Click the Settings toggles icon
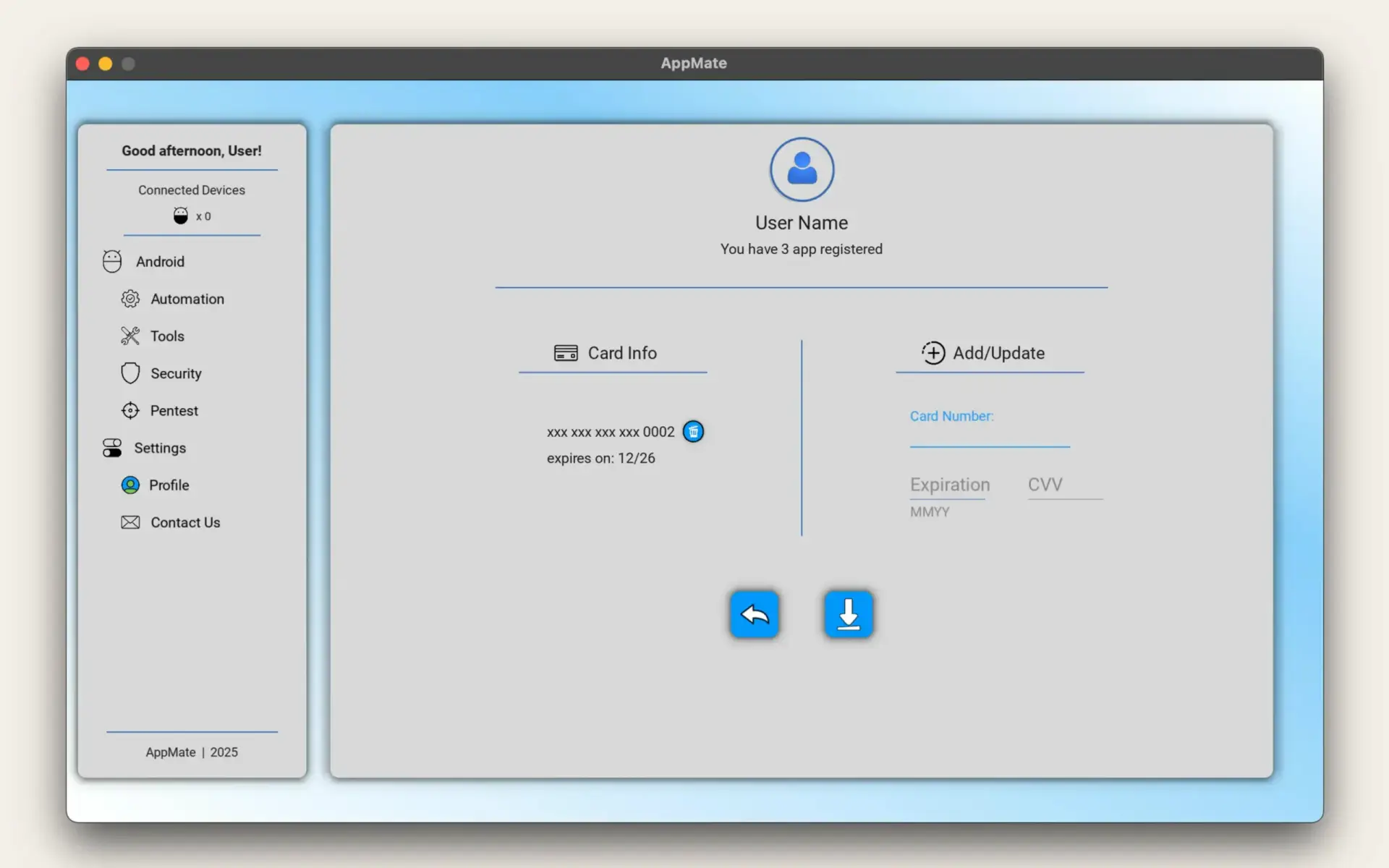Viewport: 1389px width, 868px height. (x=112, y=448)
